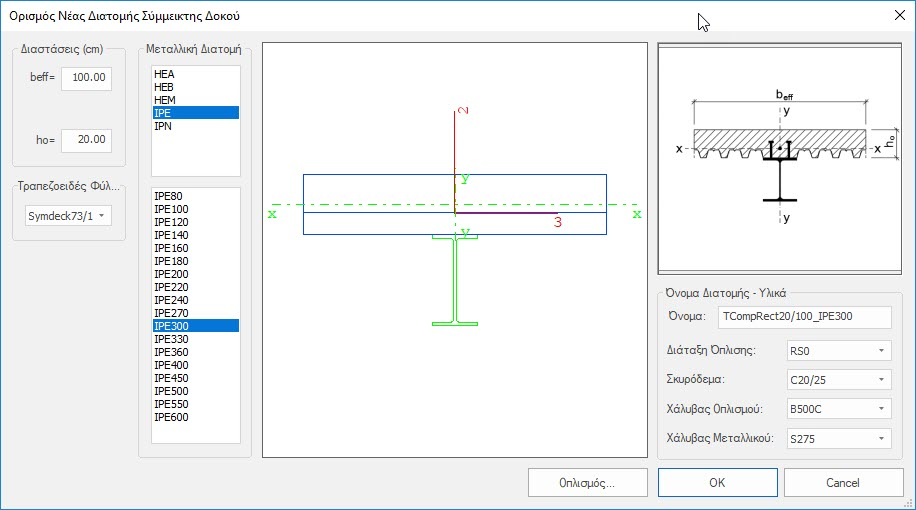The image size is (916, 510).
Task: Click the ho dimension input field
Action: (x=86, y=140)
